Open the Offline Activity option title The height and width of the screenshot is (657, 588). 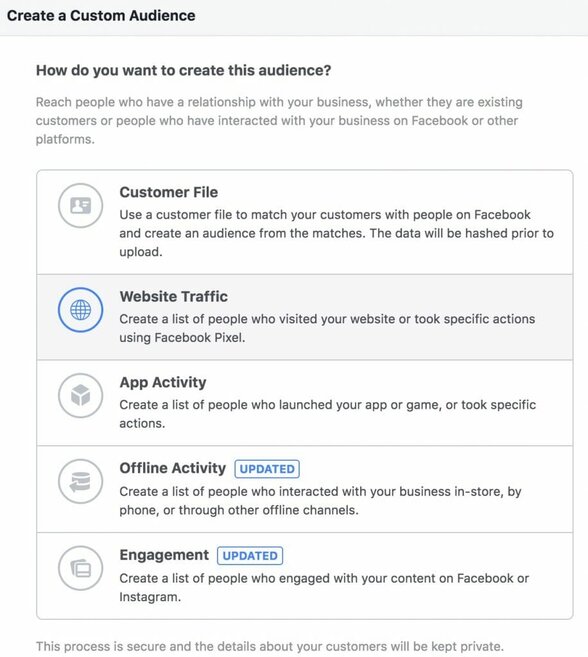click(173, 468)
